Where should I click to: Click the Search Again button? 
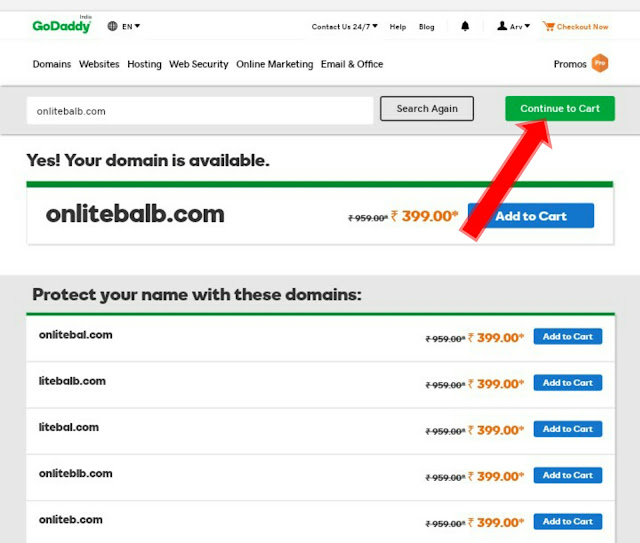point(427,109)
